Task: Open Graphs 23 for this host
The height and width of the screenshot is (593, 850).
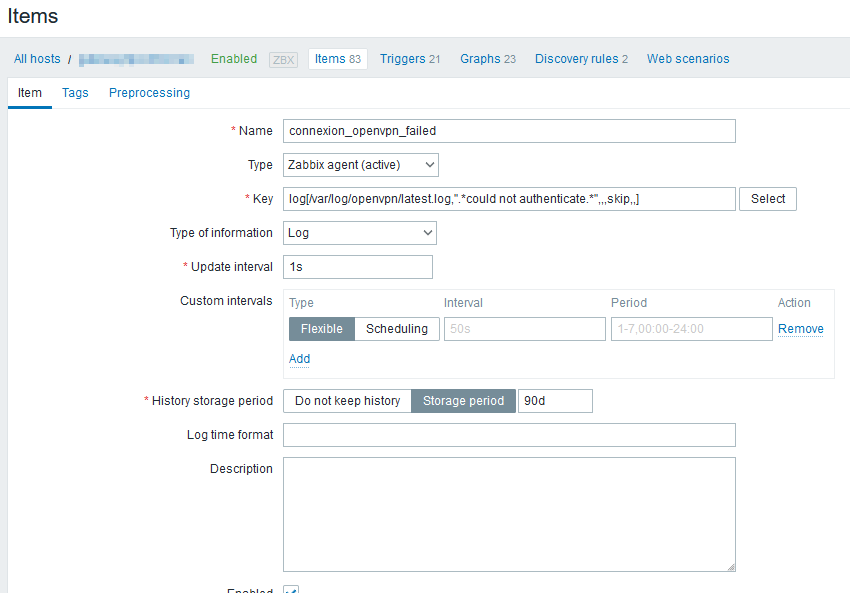Action: point(488,59)
